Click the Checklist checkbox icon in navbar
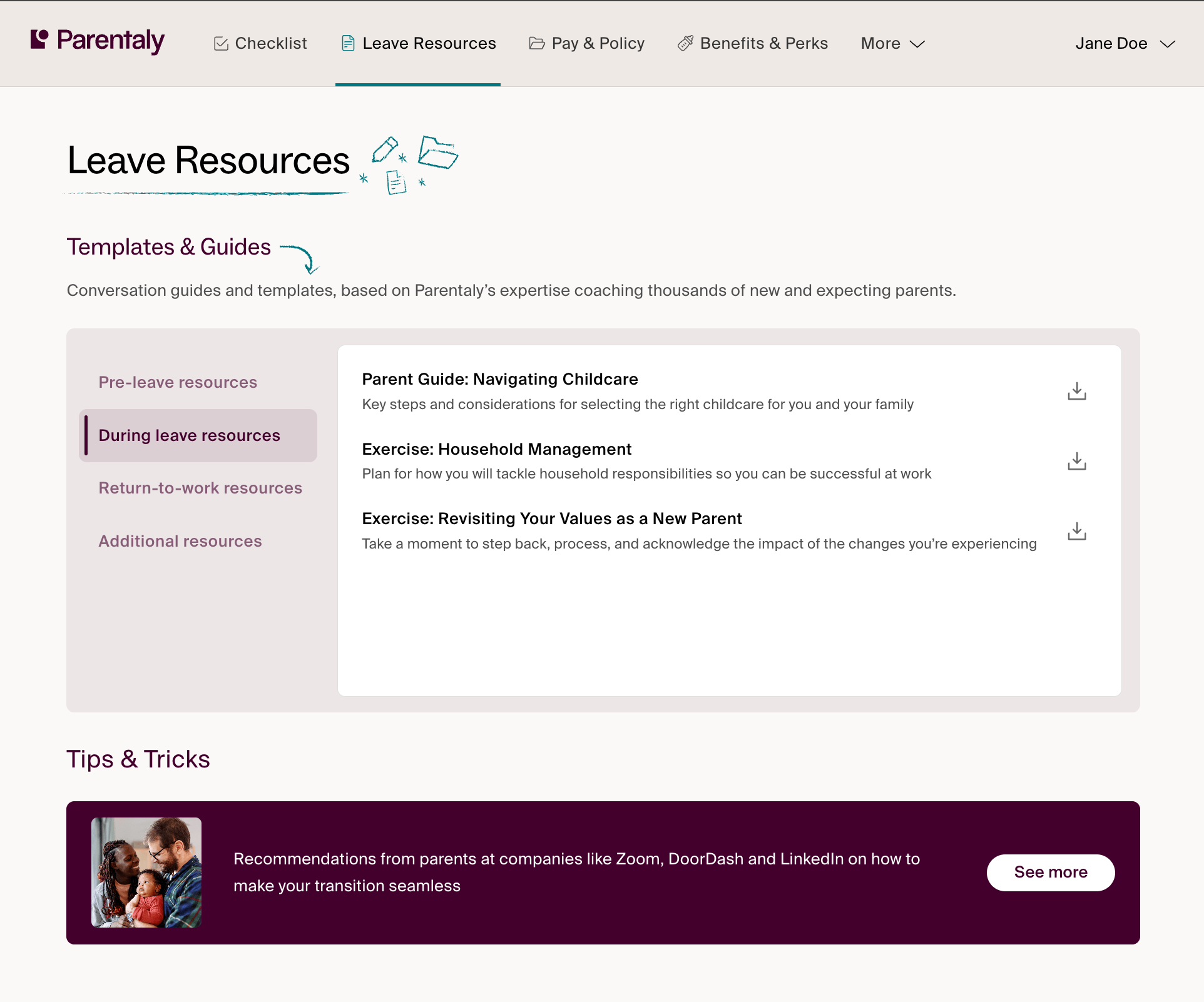Viewport: 1204px width, 1002px height. point(221,44)
